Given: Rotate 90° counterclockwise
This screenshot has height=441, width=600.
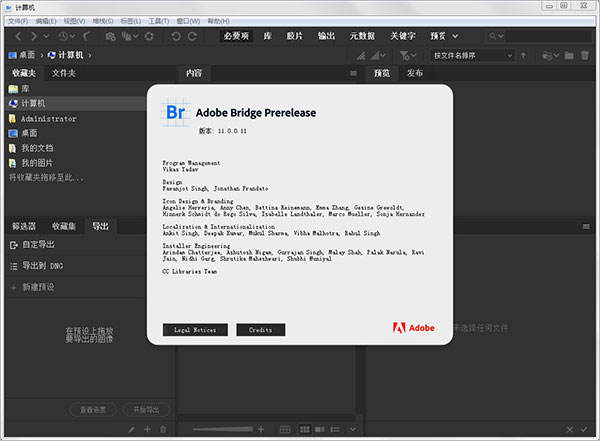Looking at the screenshot, I should click(176, 36).
